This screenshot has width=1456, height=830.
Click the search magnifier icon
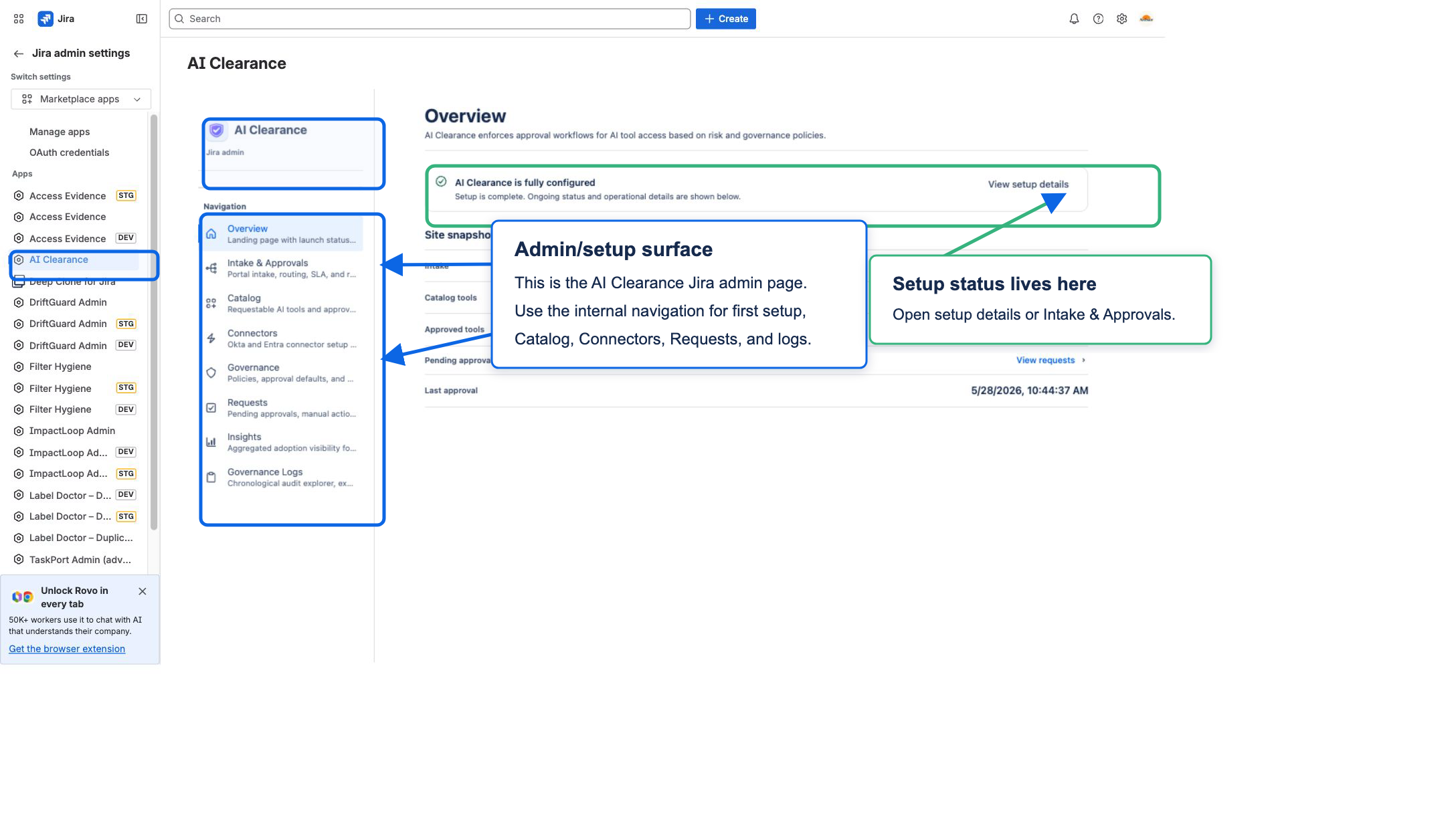click(x=179, y=19)
